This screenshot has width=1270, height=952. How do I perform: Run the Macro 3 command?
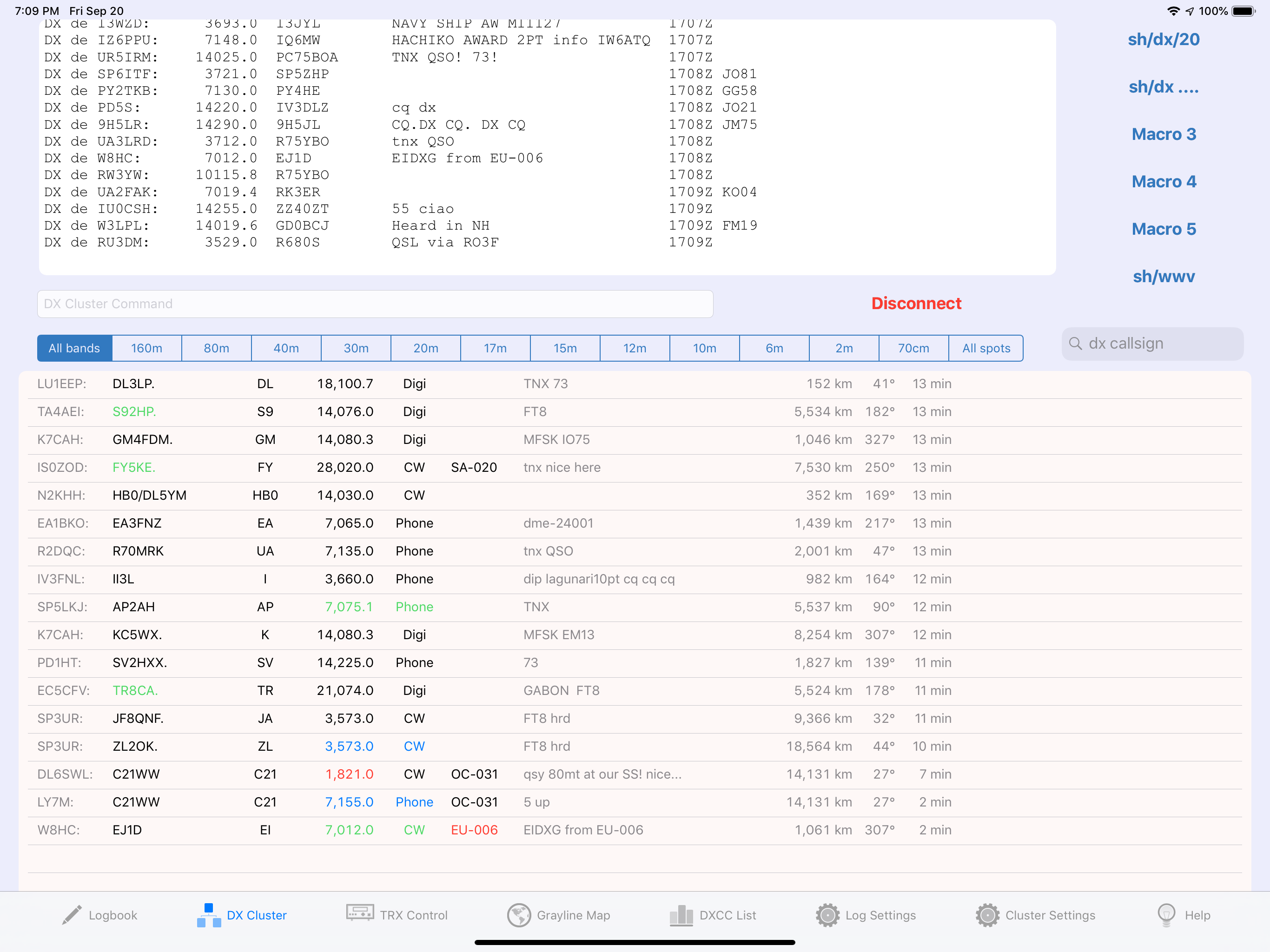point(1164,134)
